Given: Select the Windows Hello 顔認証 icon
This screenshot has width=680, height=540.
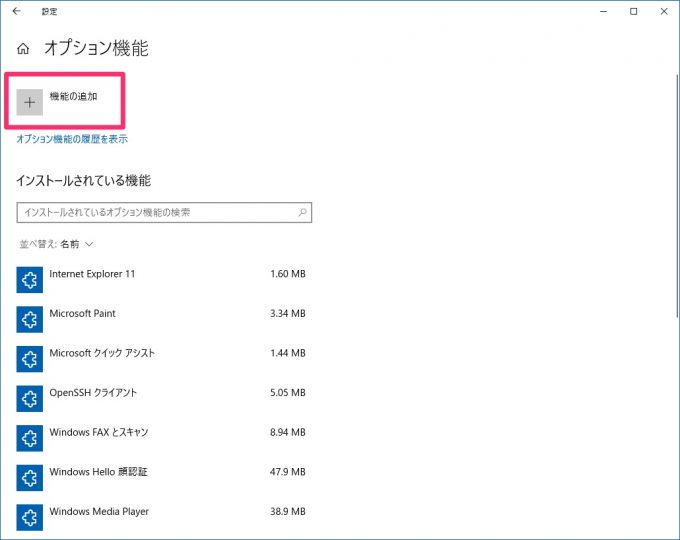Looking at the screenshot, I should pyautogui.click(x=29, y=478).
